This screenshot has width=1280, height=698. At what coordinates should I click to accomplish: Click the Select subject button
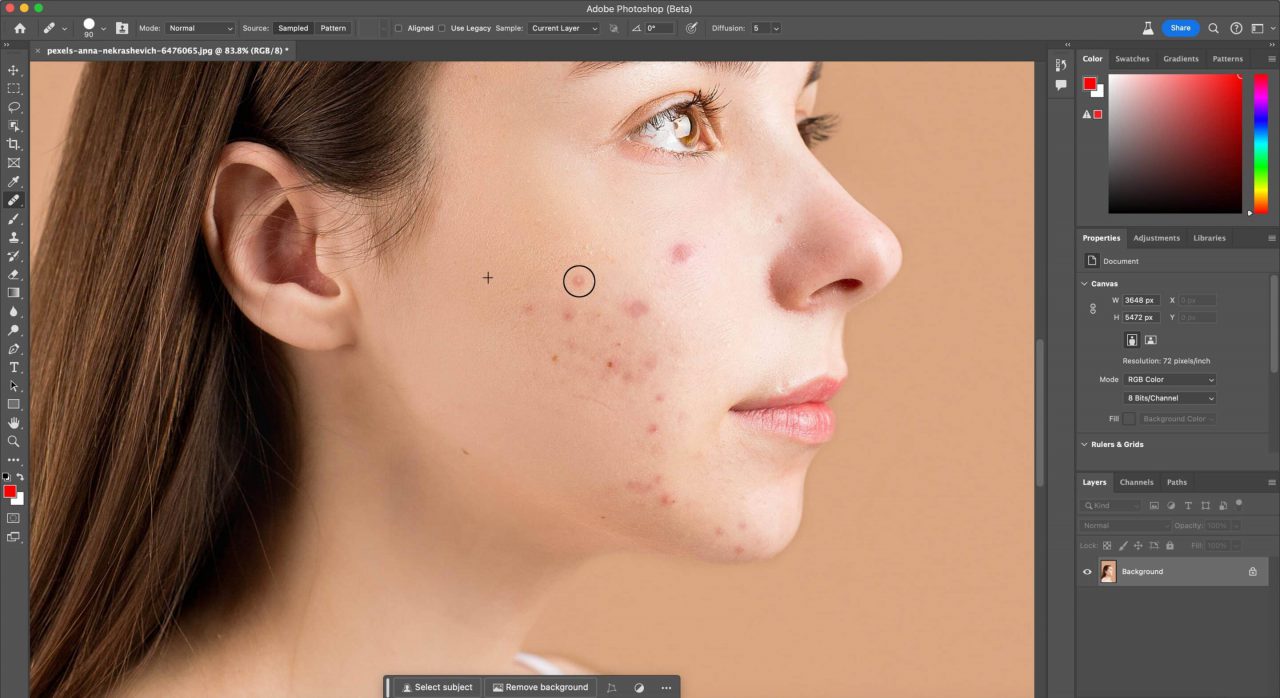(437, 687)
